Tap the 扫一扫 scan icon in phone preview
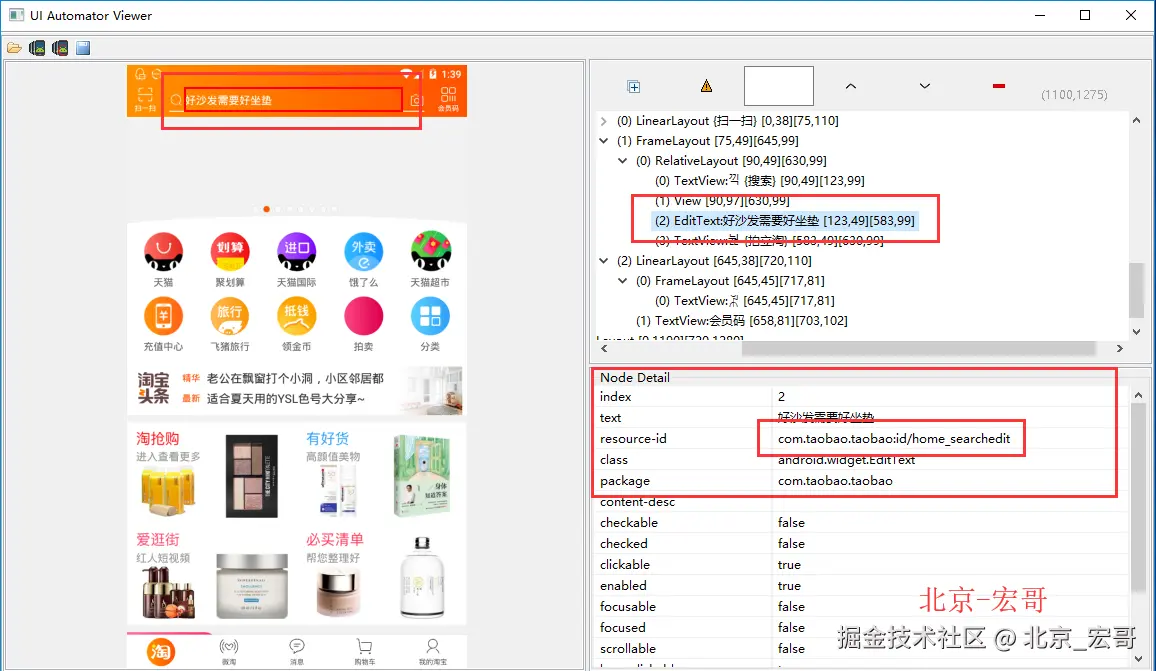The image size is (1156, 671). point(144,99)
